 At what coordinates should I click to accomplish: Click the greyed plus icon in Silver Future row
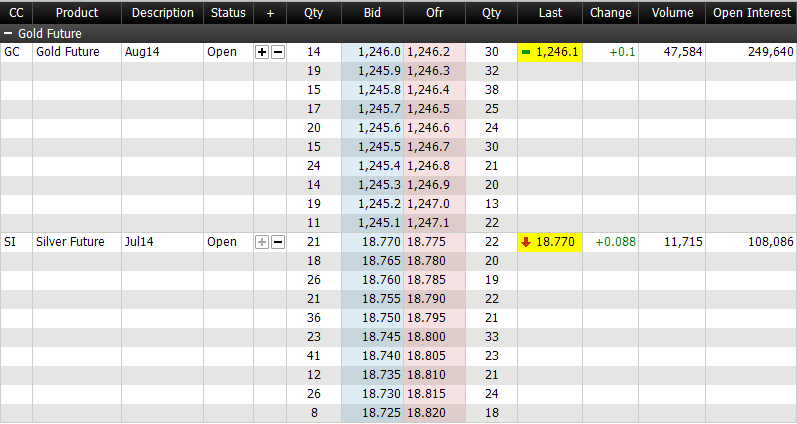262,242
